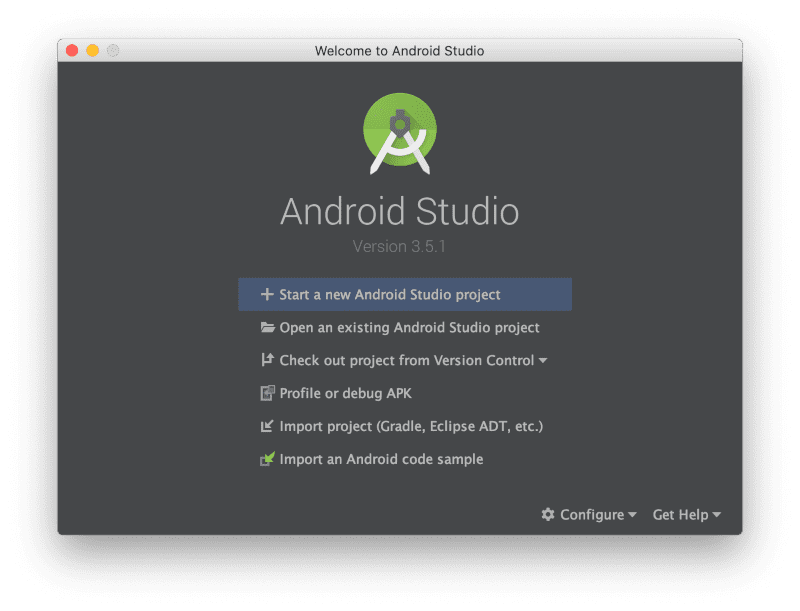Click the Configure label
The height and width of the screenshot is (611, 800).
(593, 514)
